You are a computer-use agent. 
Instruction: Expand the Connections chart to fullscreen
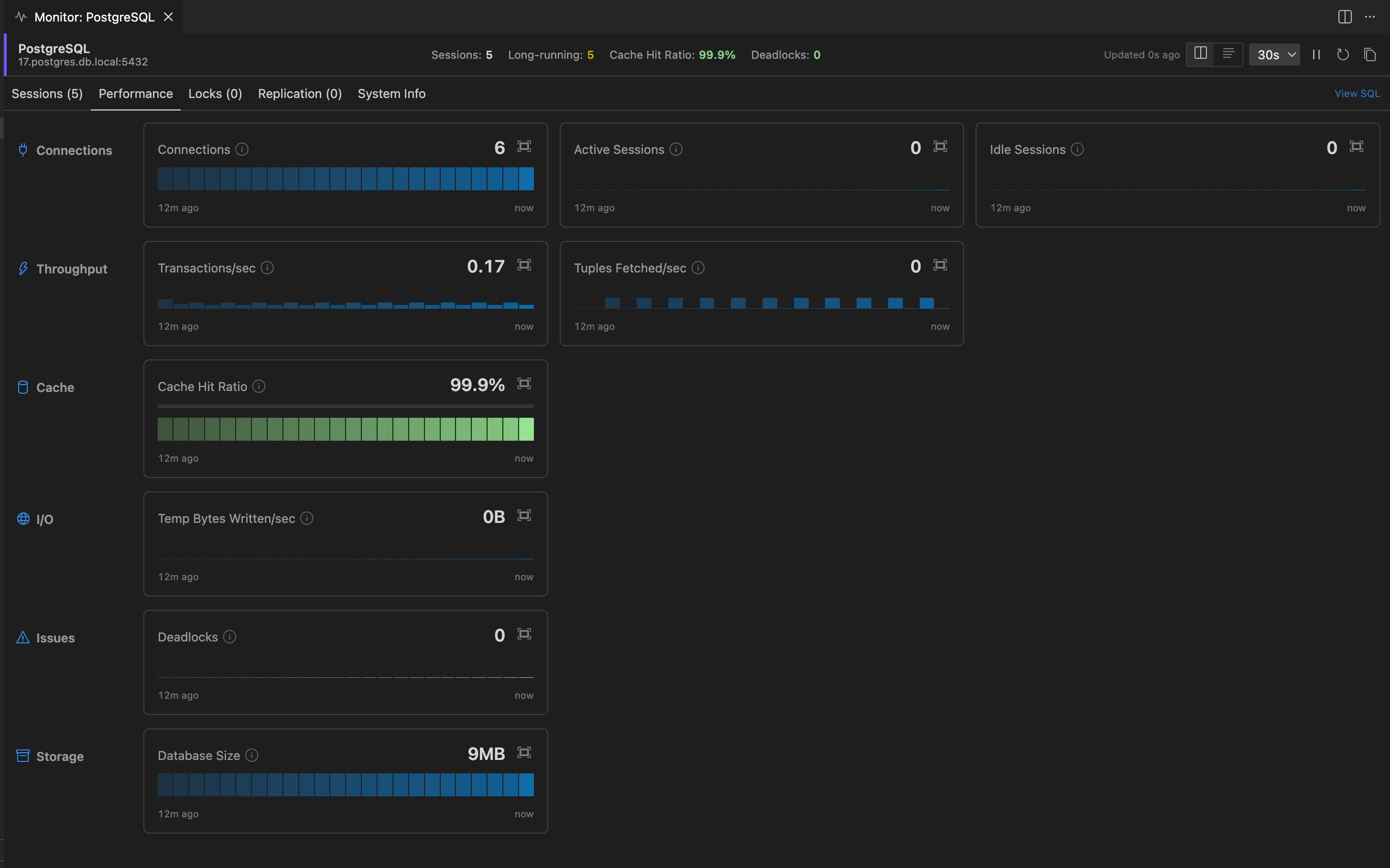click(x=523, y=146)
